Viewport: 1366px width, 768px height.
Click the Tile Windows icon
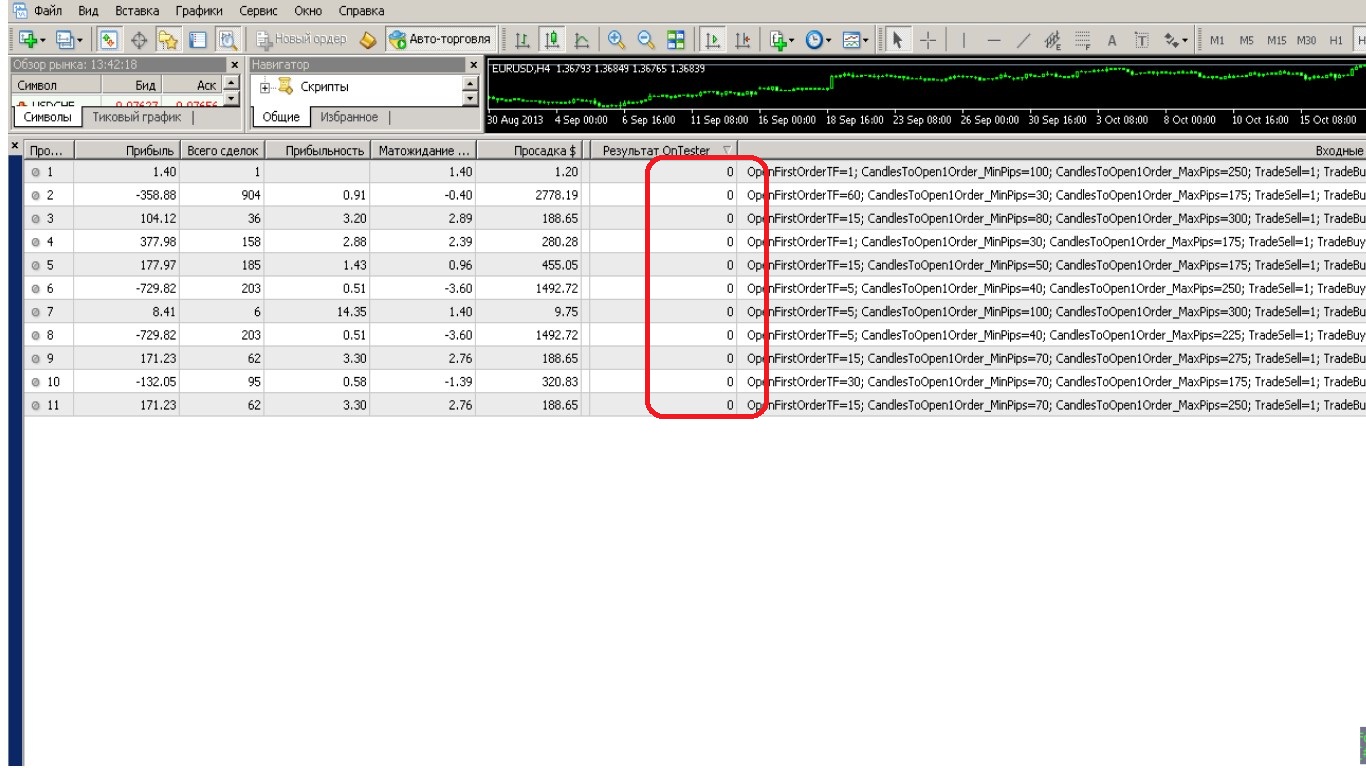[x=676, y=40]
